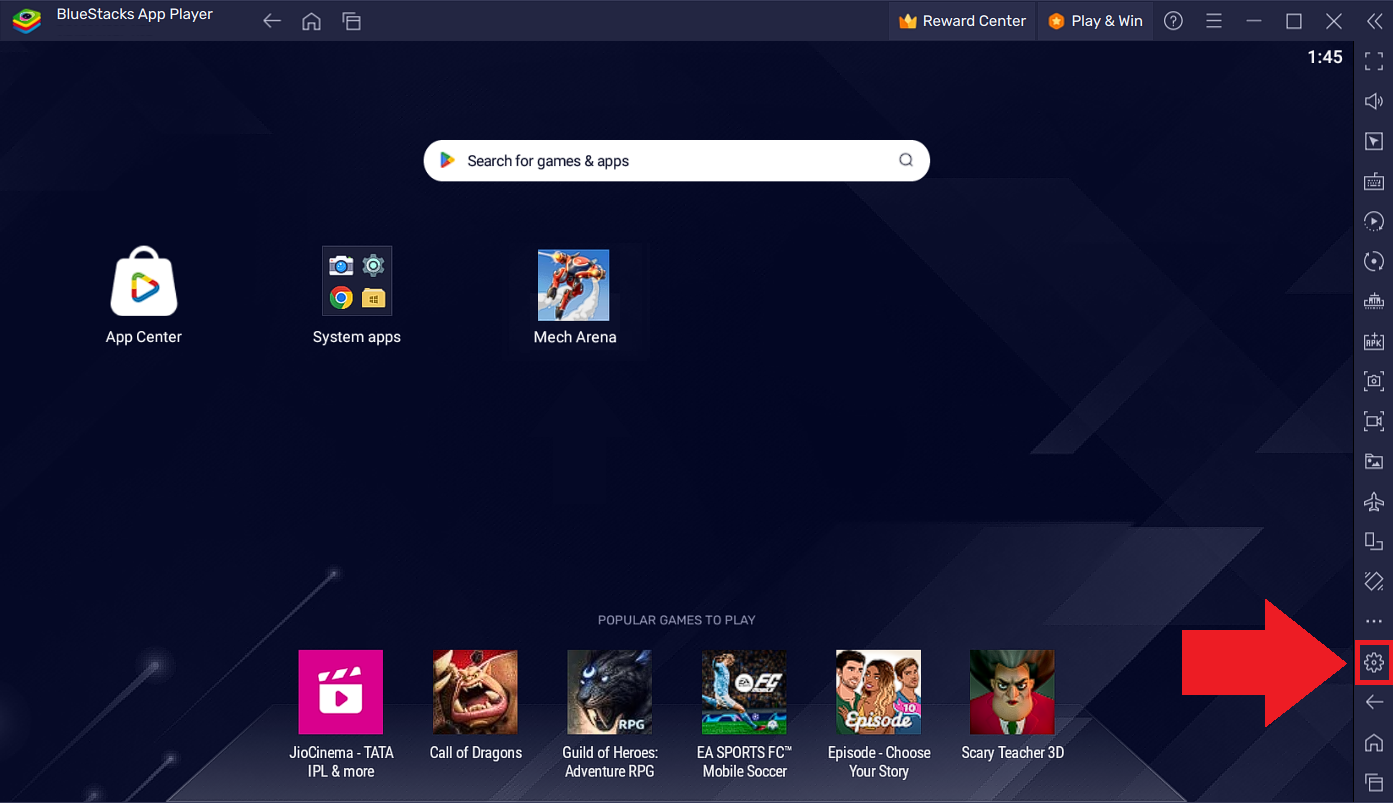This screenshot has height=803, width=1393.
Task: Open the Reward Center
Action: pyautogui.click(x=962, y=21)
